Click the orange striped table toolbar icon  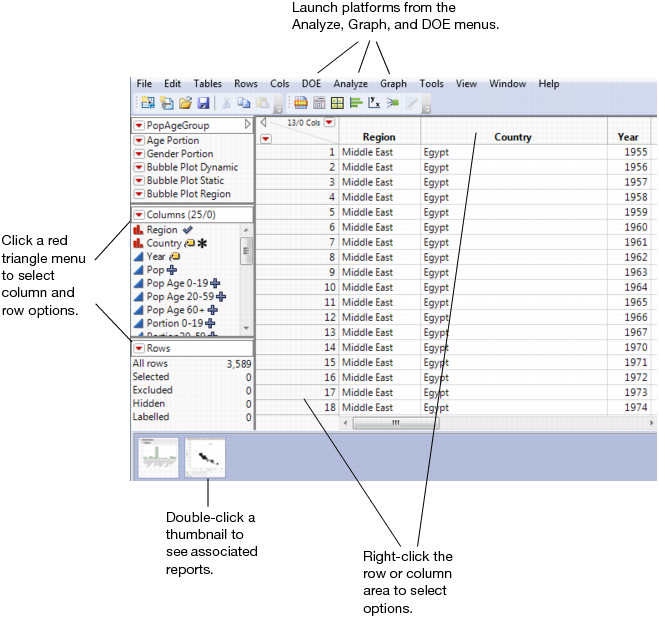pos(301,103)
